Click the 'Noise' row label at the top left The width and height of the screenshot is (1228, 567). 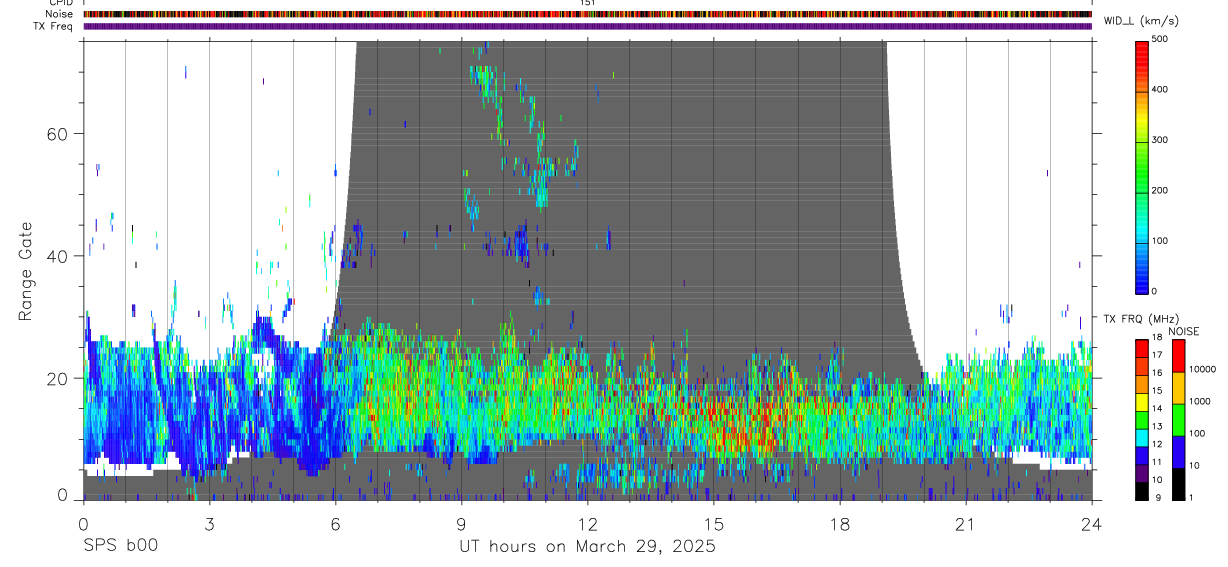coord(59,14)
